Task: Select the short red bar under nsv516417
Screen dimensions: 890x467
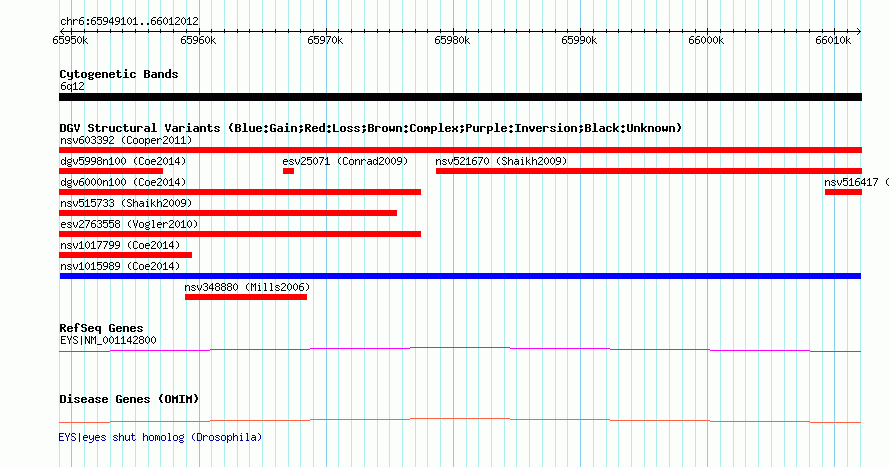Action: click(x=843, y=192)
